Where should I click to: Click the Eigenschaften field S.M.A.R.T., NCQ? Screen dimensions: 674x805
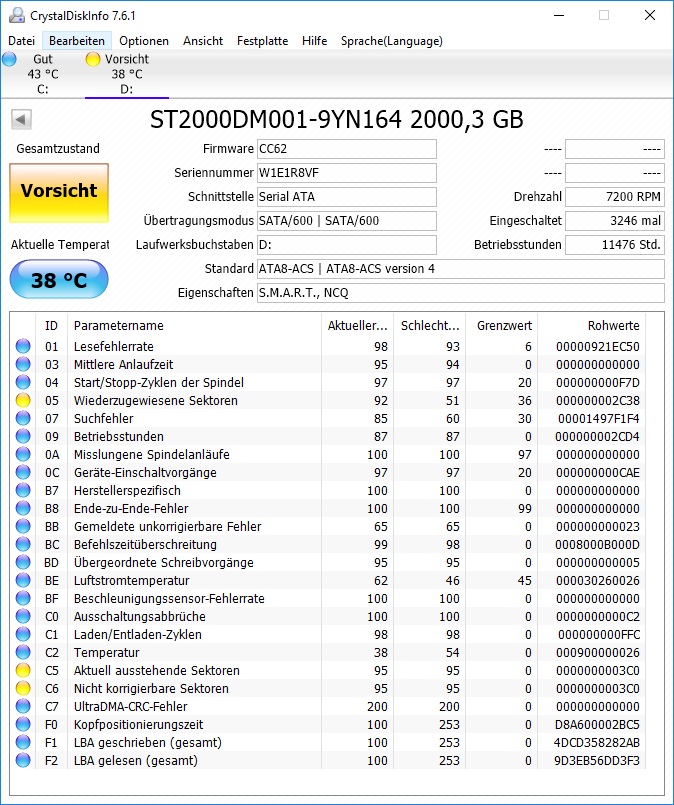pyautogui.click(x=460, y=293)
